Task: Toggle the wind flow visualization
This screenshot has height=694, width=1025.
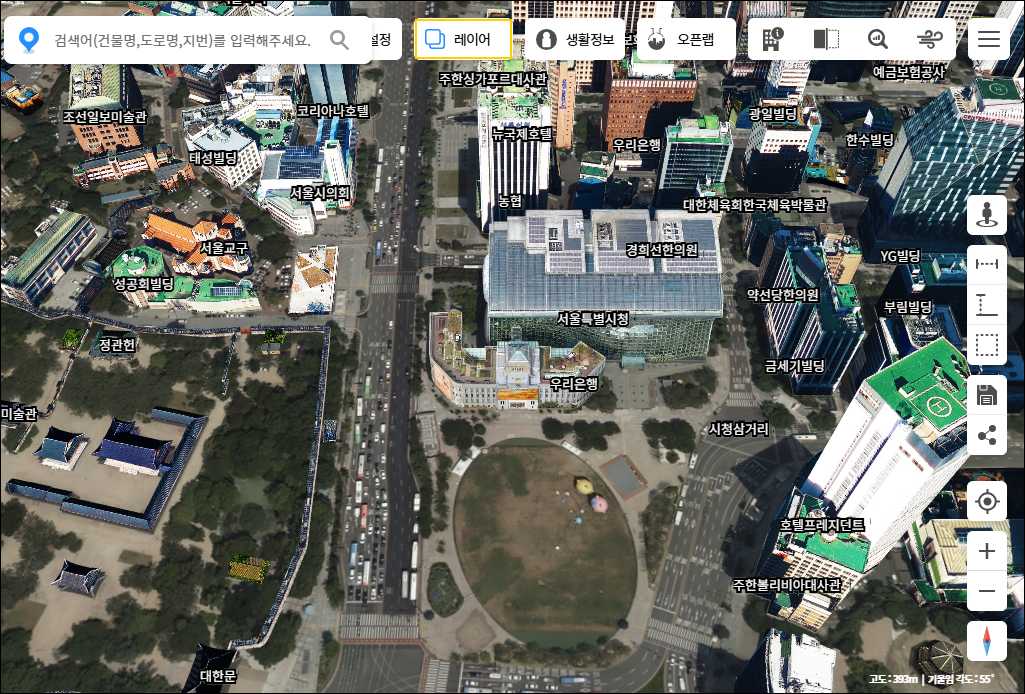Action: tap(930, 39)
